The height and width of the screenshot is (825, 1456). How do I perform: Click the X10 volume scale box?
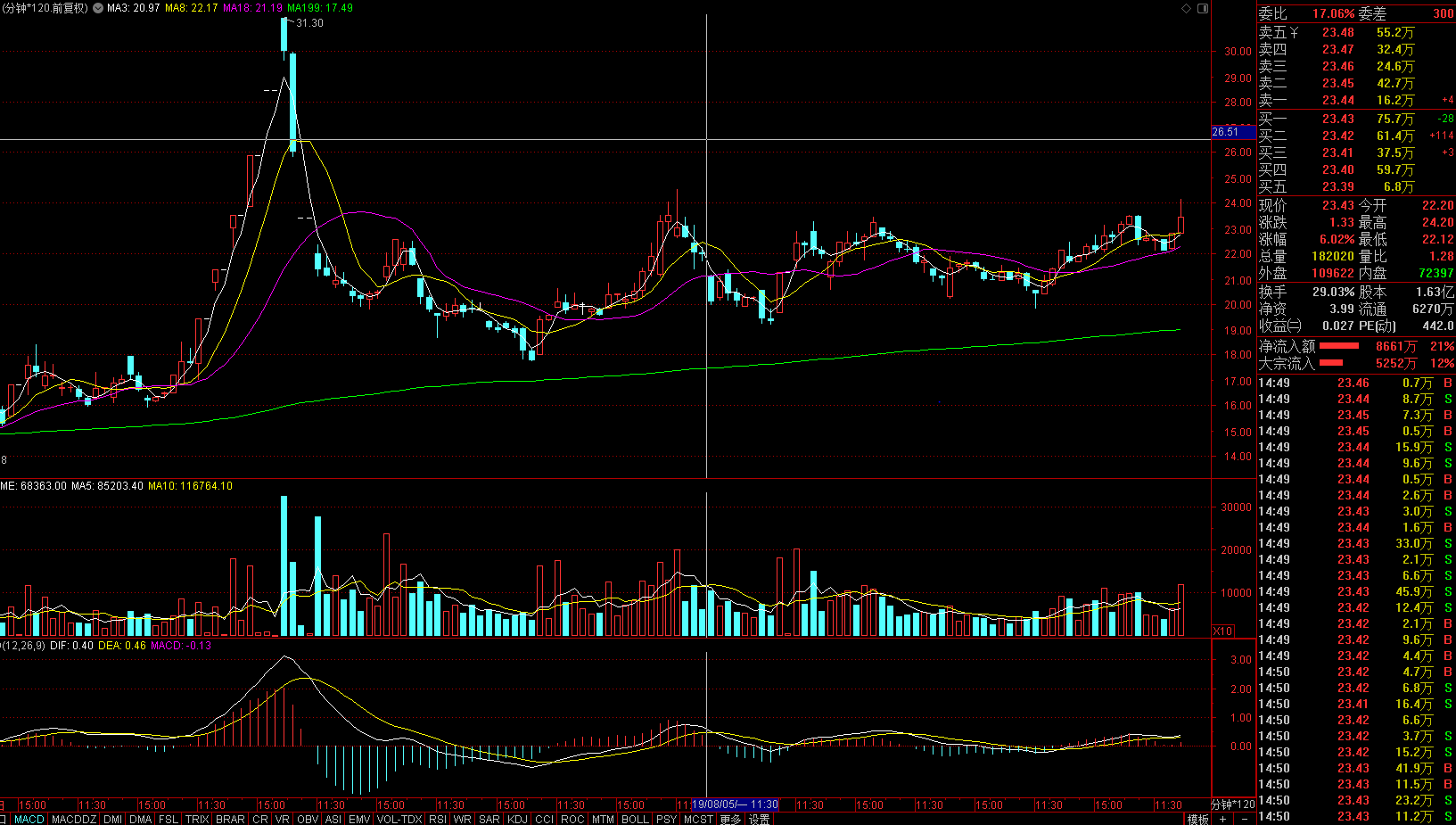click(1223, 631)
